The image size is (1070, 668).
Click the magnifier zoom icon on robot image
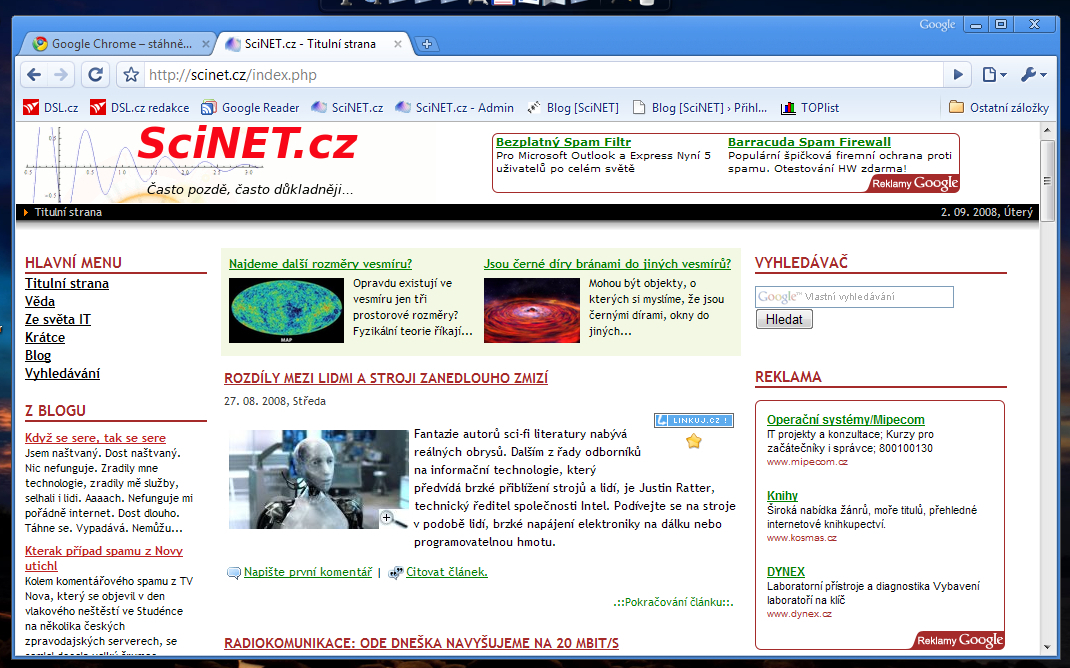[392, 520]
